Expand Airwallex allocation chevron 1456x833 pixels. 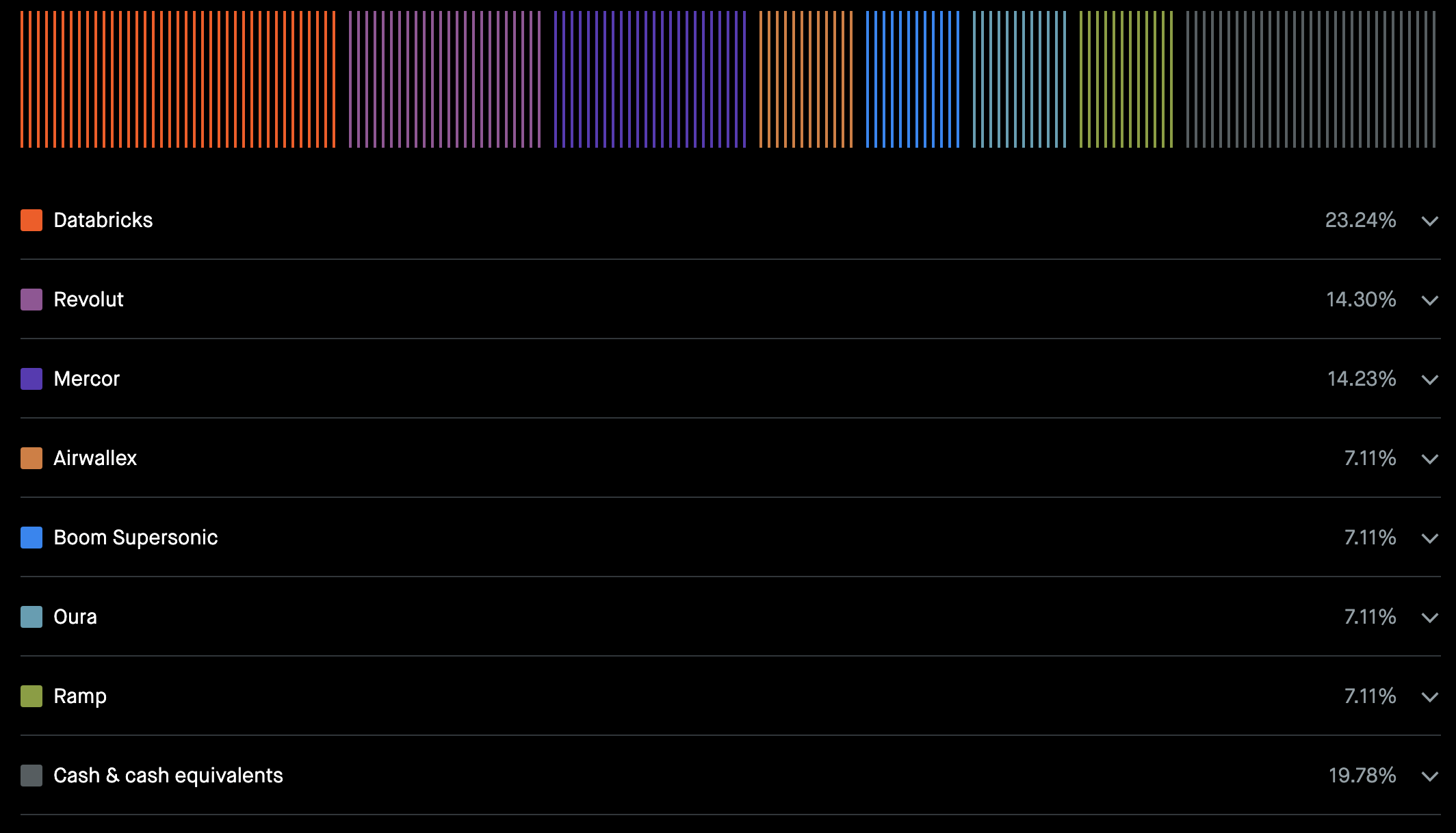click(x=1429, y=459)
